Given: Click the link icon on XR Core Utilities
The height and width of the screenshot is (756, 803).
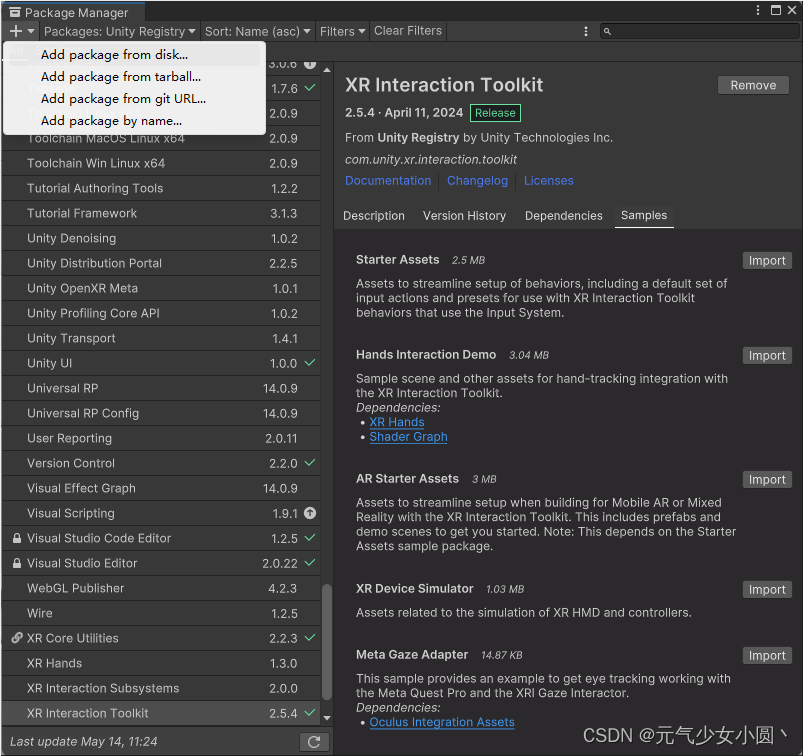Looking at the screenshot, I should (x=17, y=638).
